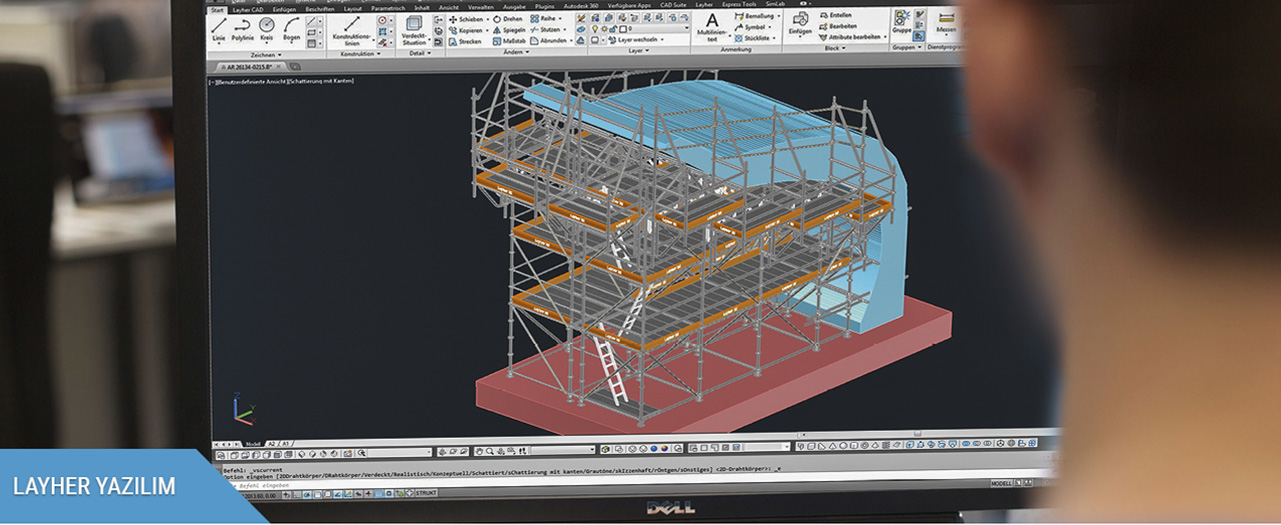Choose the Konstruktionslinien tool

[x=351, y=30]
